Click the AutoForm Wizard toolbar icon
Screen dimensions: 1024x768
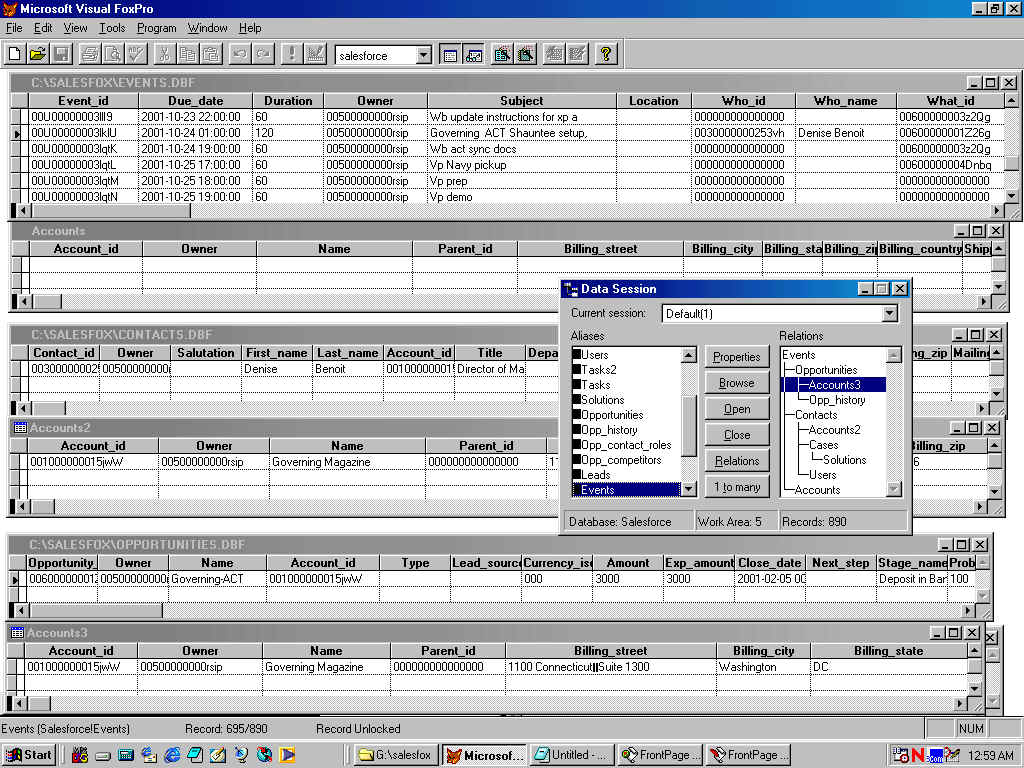554,55
